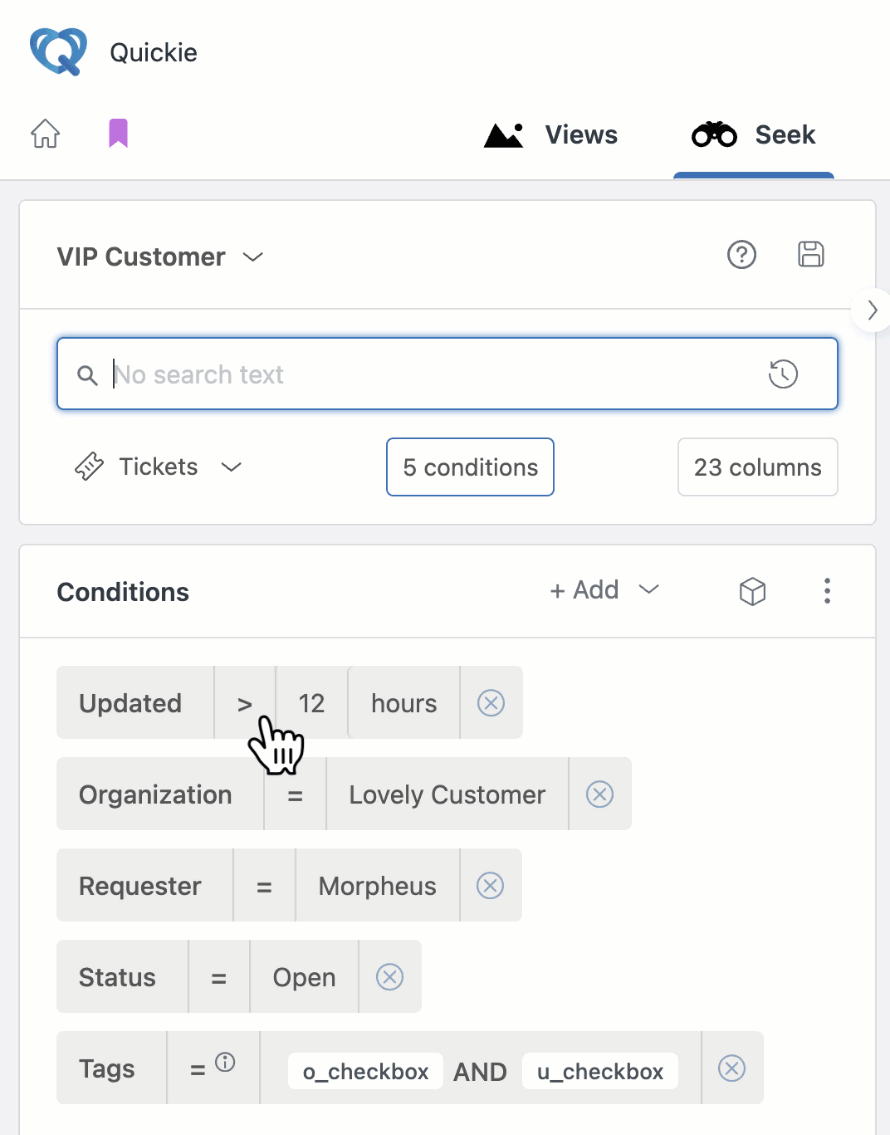Viewport: 890px width, 1135px height.
Task: Remove the Organization condition
Action: click(x=599, y=794)
